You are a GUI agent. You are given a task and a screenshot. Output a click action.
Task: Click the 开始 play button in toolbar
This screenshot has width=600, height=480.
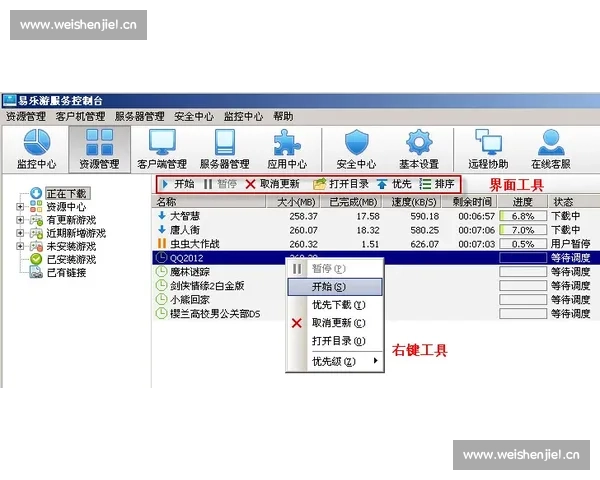click(x=178, y=184)
